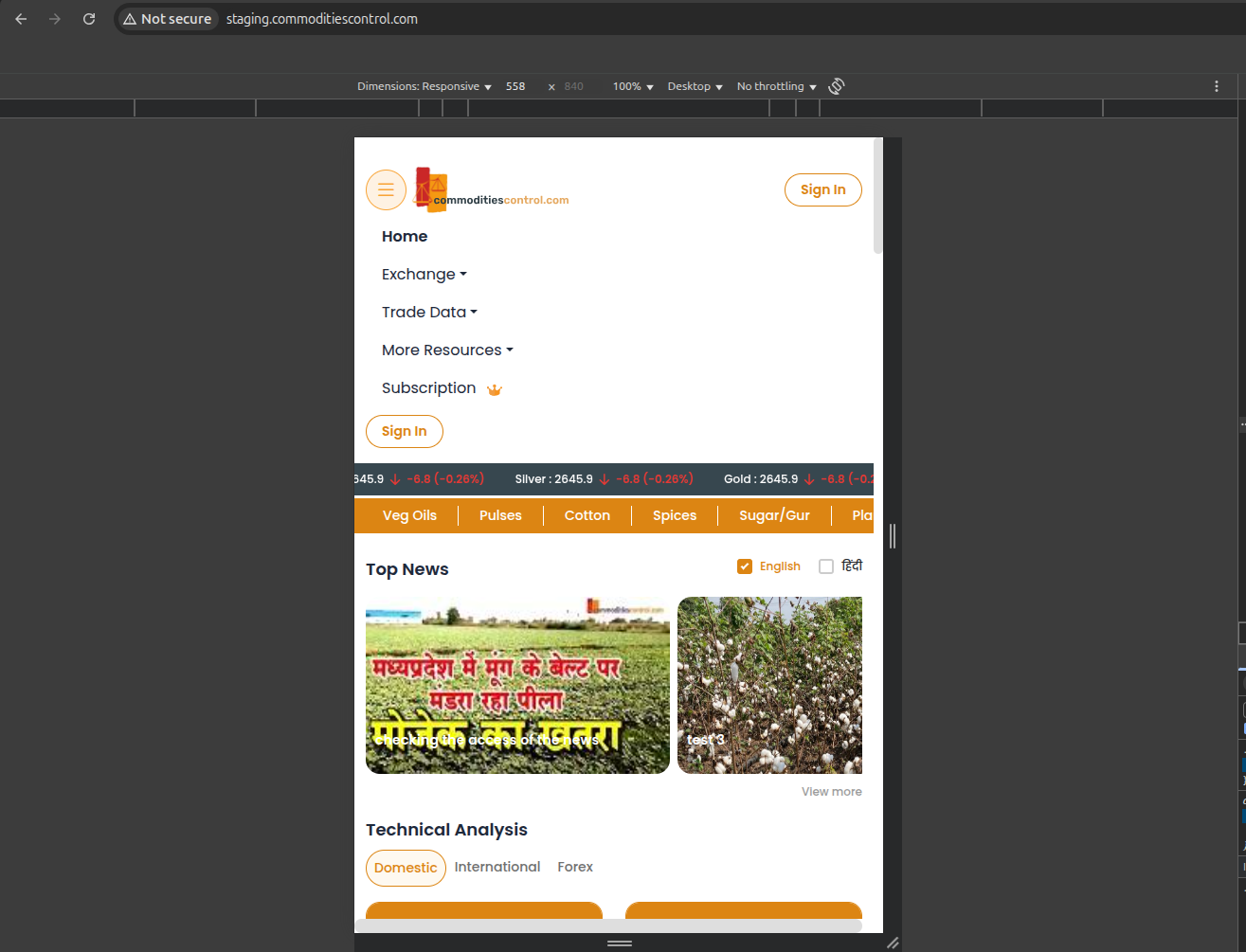Open the cotton field news thumbnail
Image resolution: width=1246 pixels, height=952 pixels.
tap(769, 685)
